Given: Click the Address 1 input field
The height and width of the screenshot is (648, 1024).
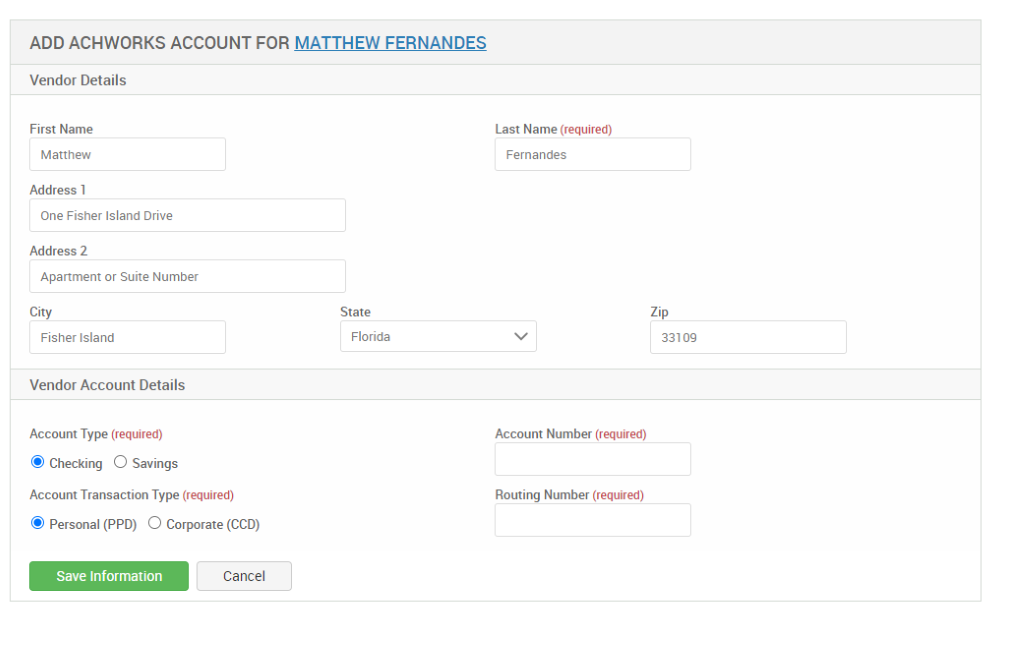Looking at the screenshot, I should pyautogui.click(x=187, y=215).
